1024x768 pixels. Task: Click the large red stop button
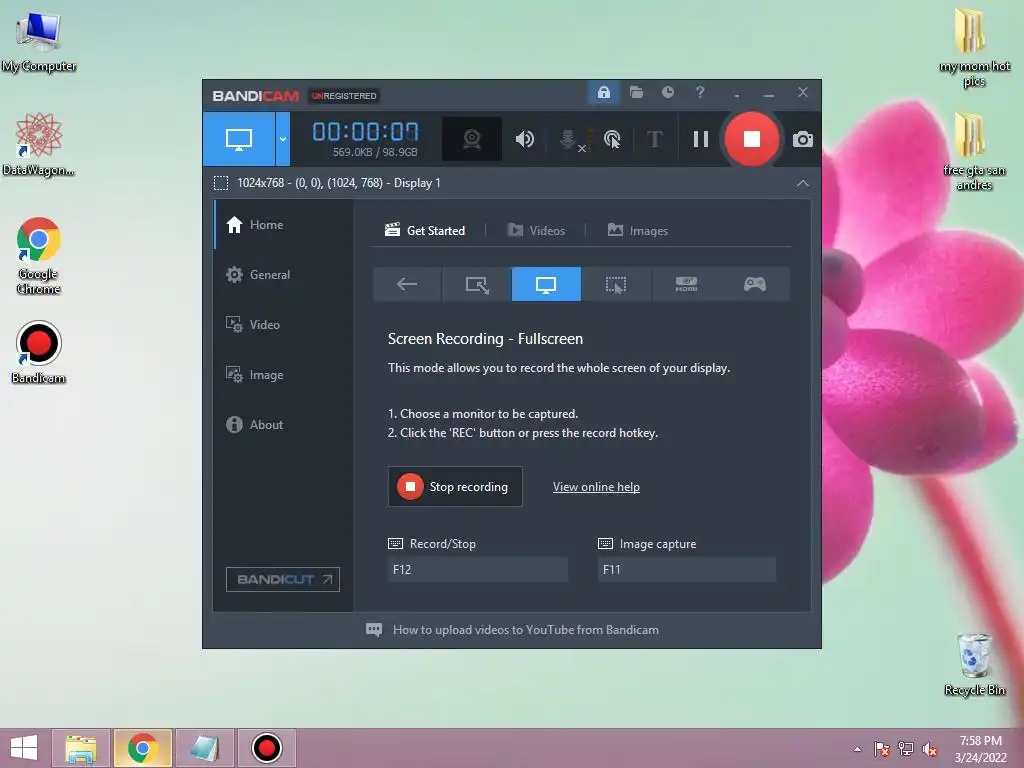point(752,138)
